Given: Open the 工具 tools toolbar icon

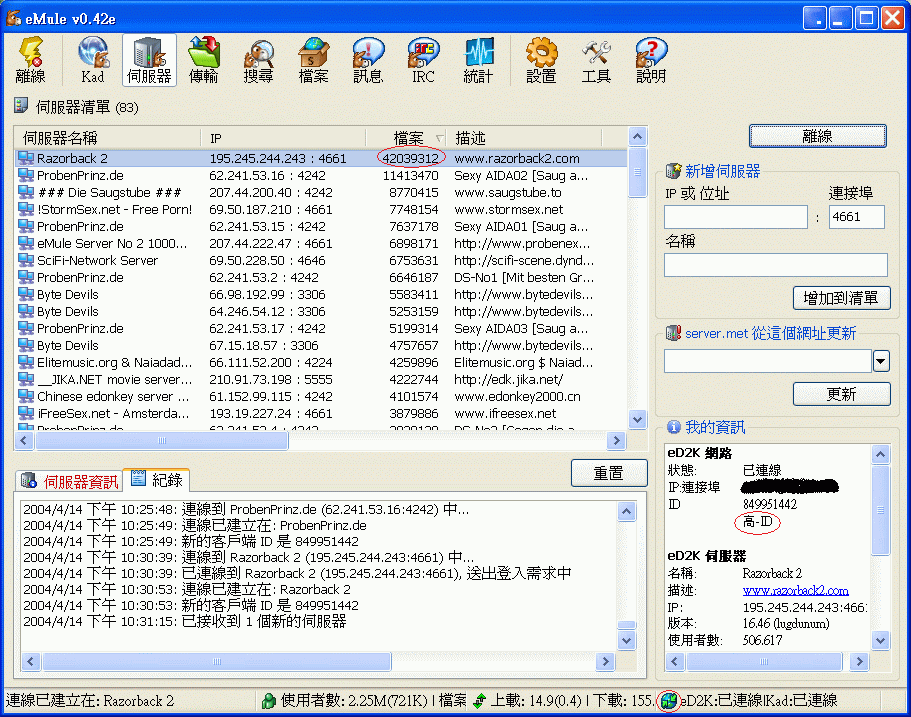Looking at the screenshot, I should 596,60.
